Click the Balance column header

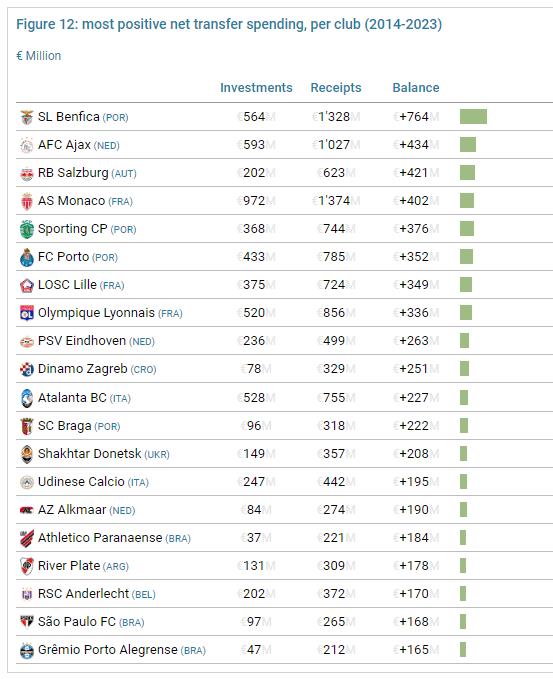416,88
